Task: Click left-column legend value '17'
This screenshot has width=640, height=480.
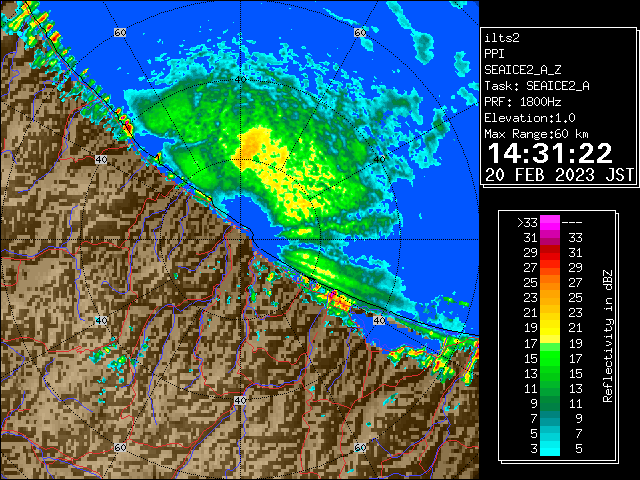Action: click(x=531, y=344)
